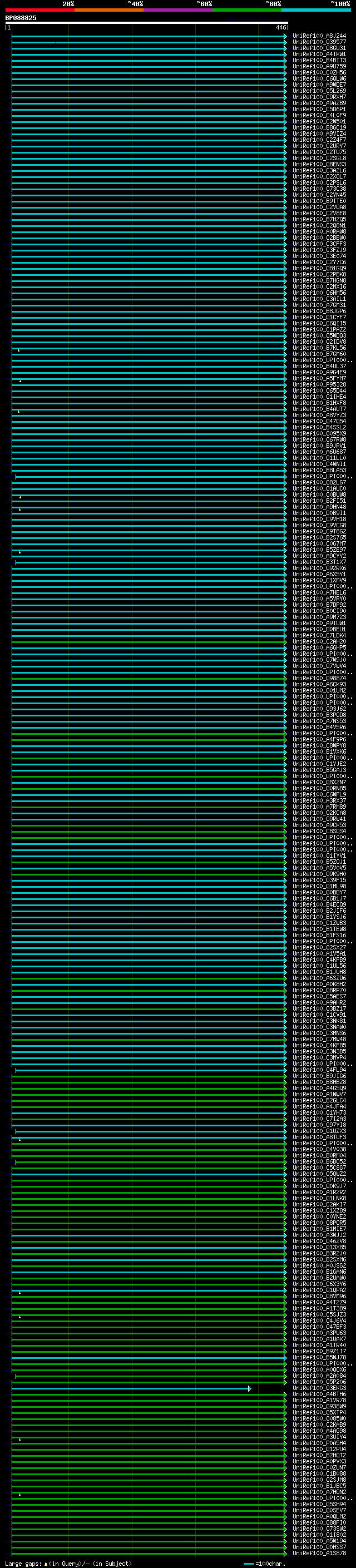
Task: Select the UniRef100_B7KL56 label
Action: pyautogui.click(x=319, y=348)
